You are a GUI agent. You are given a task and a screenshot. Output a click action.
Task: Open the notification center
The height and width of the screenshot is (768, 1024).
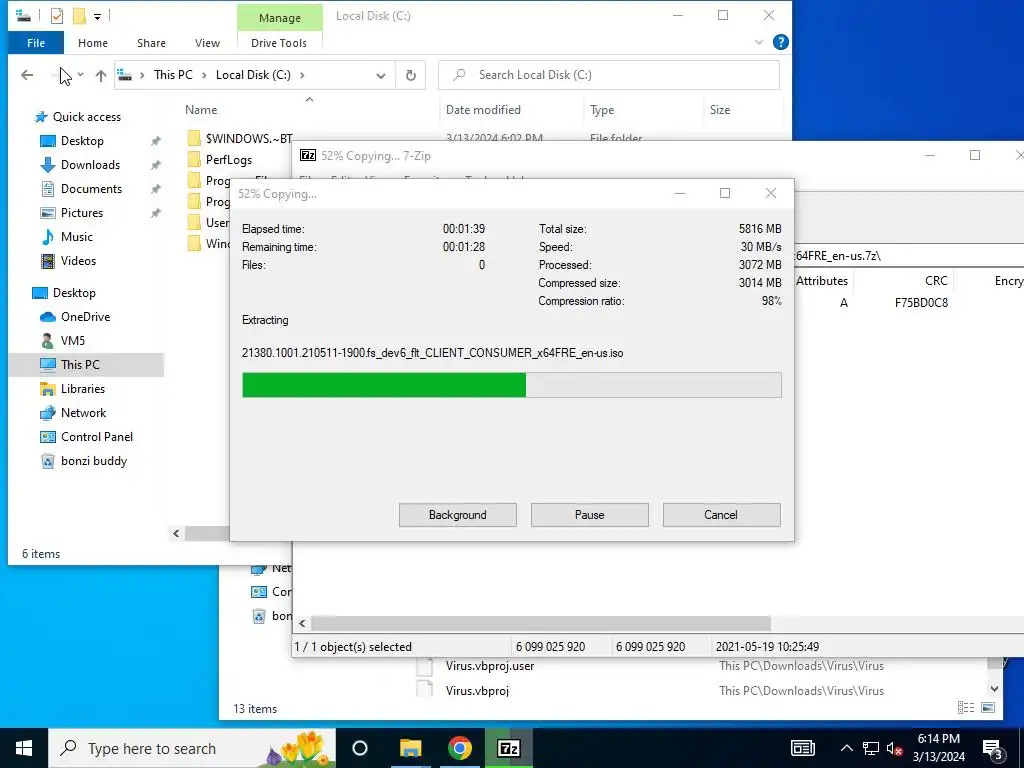tap(993, 750)
